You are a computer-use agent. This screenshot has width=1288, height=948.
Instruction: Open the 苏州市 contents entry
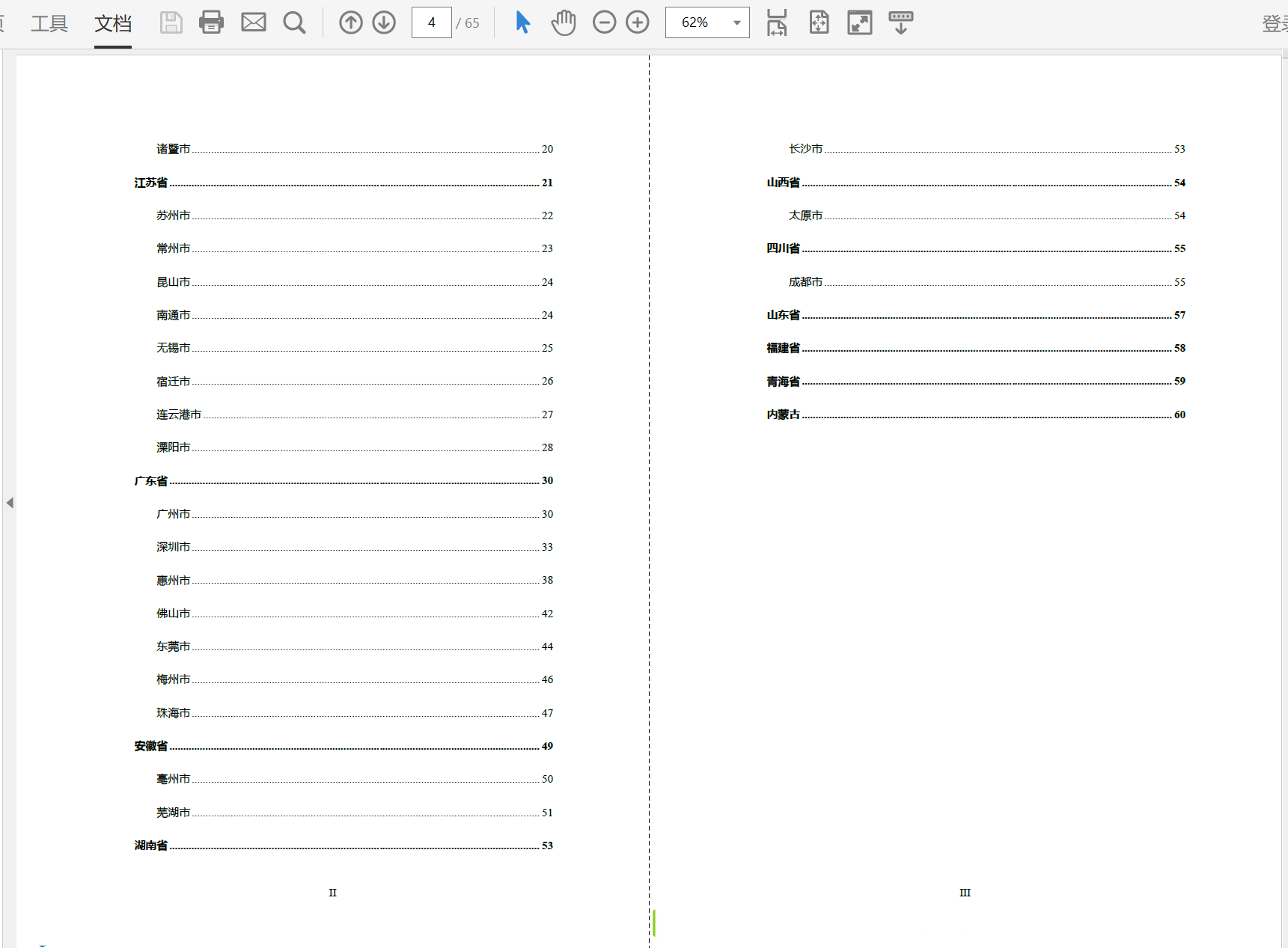[x=355, y=215]
